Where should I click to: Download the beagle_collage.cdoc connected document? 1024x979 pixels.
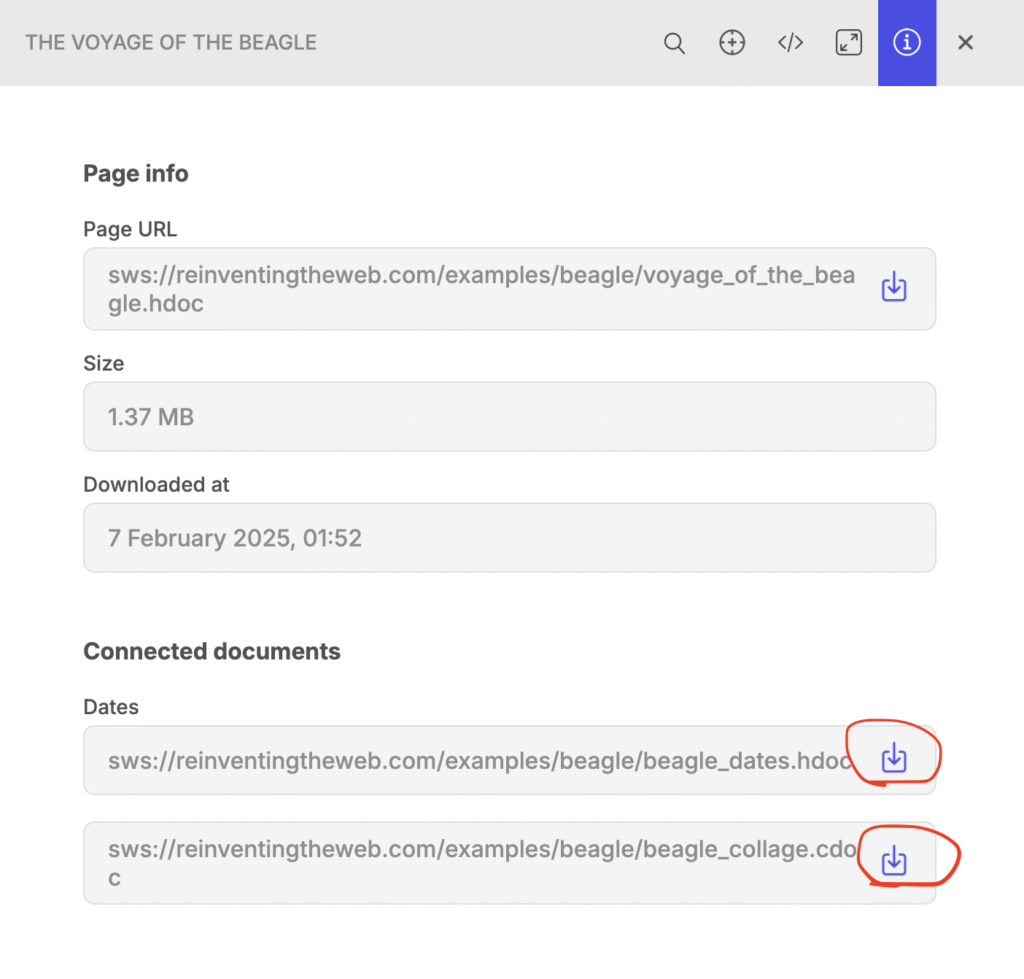click(893, 861)
